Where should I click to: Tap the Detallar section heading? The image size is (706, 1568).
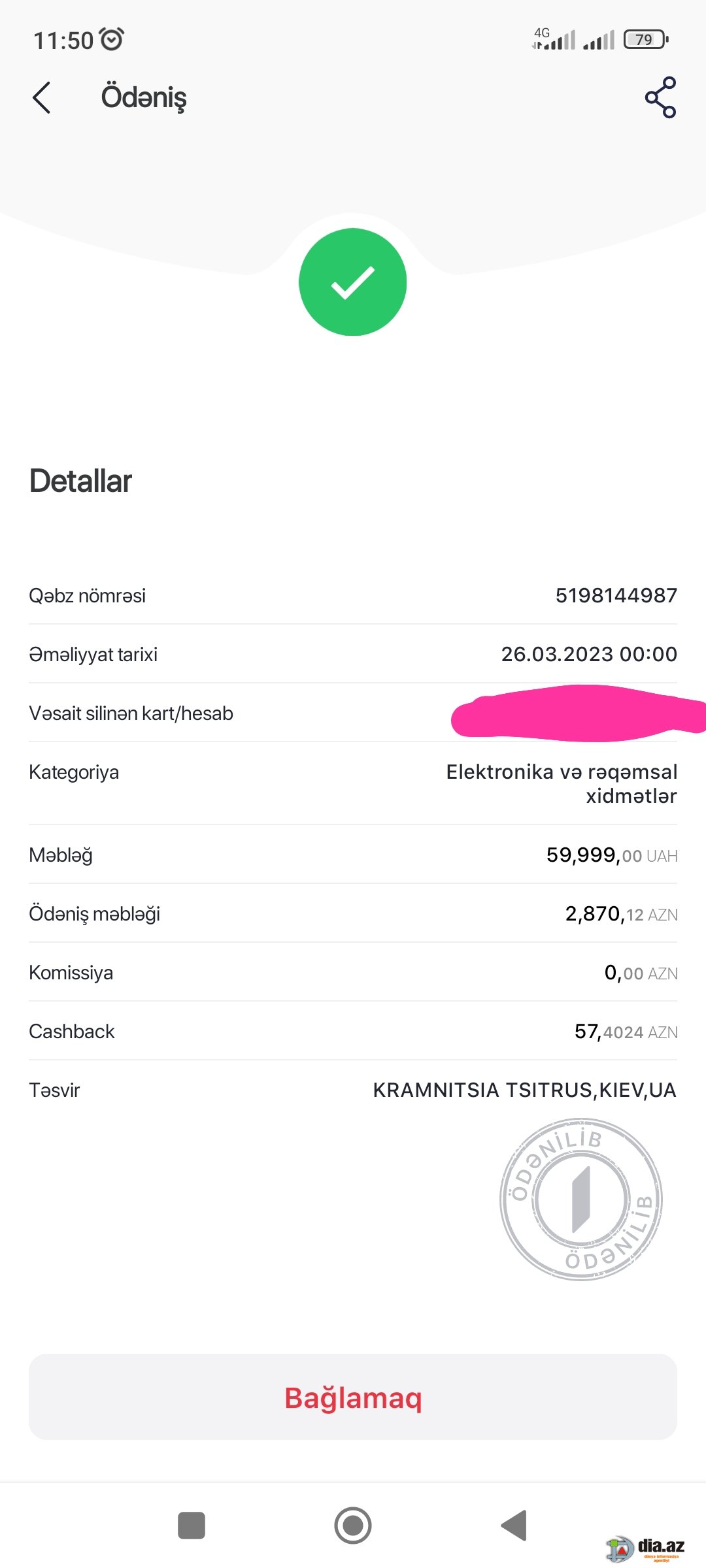tap(80, 481)
